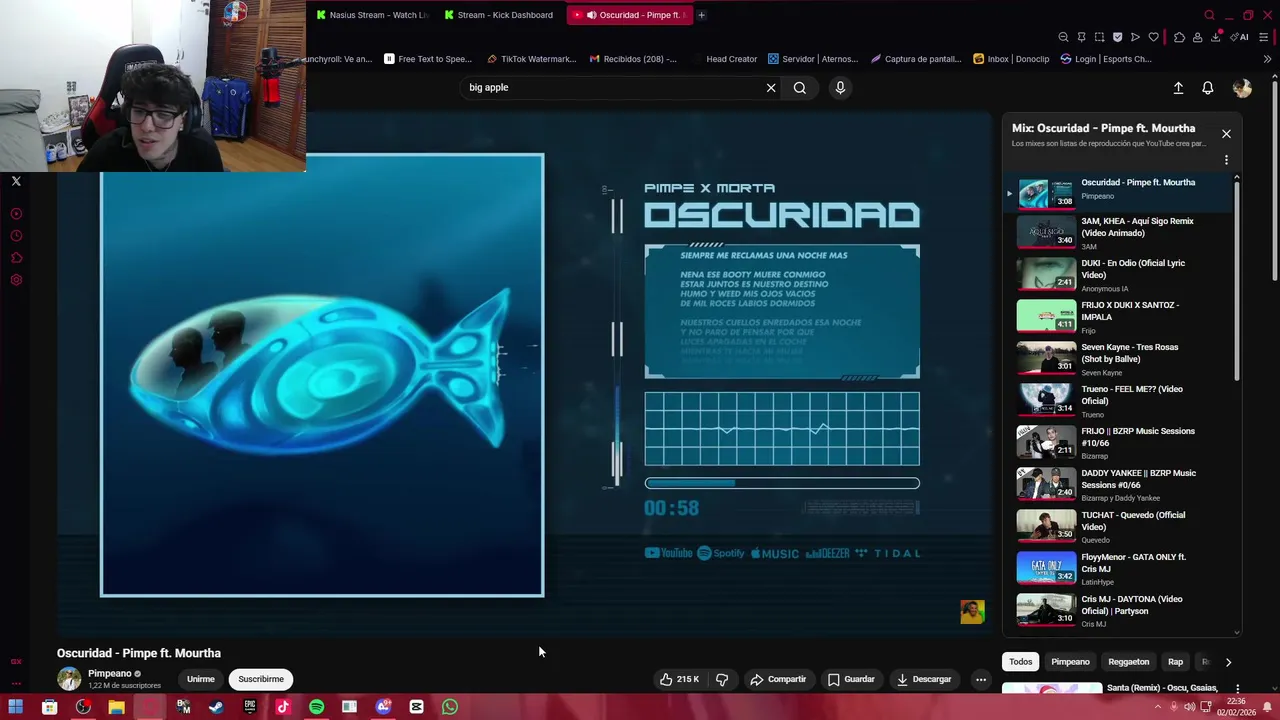The image size is (1280, 720).
Task: Open the Inbox | Donoclip bookmark
Action: click(1011, 59)
